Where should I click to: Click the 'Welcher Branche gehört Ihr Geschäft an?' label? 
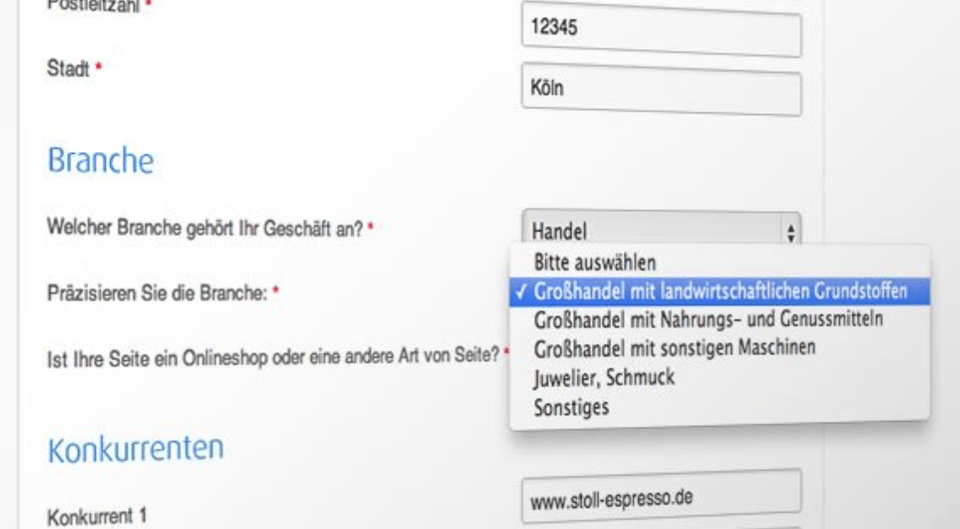(204, 228)
